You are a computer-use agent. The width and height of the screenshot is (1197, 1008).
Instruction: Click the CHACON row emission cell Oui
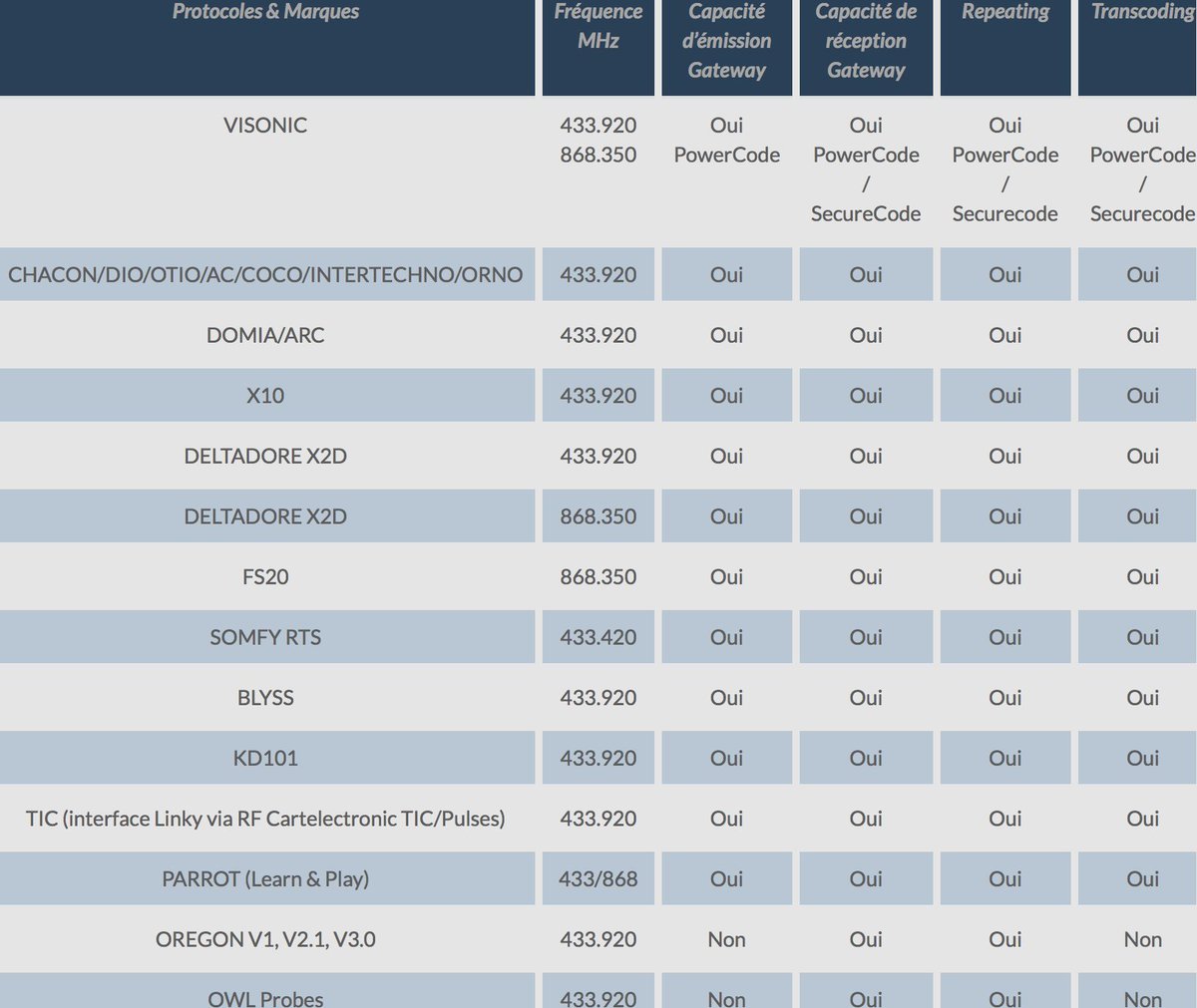tap(727, 275)
